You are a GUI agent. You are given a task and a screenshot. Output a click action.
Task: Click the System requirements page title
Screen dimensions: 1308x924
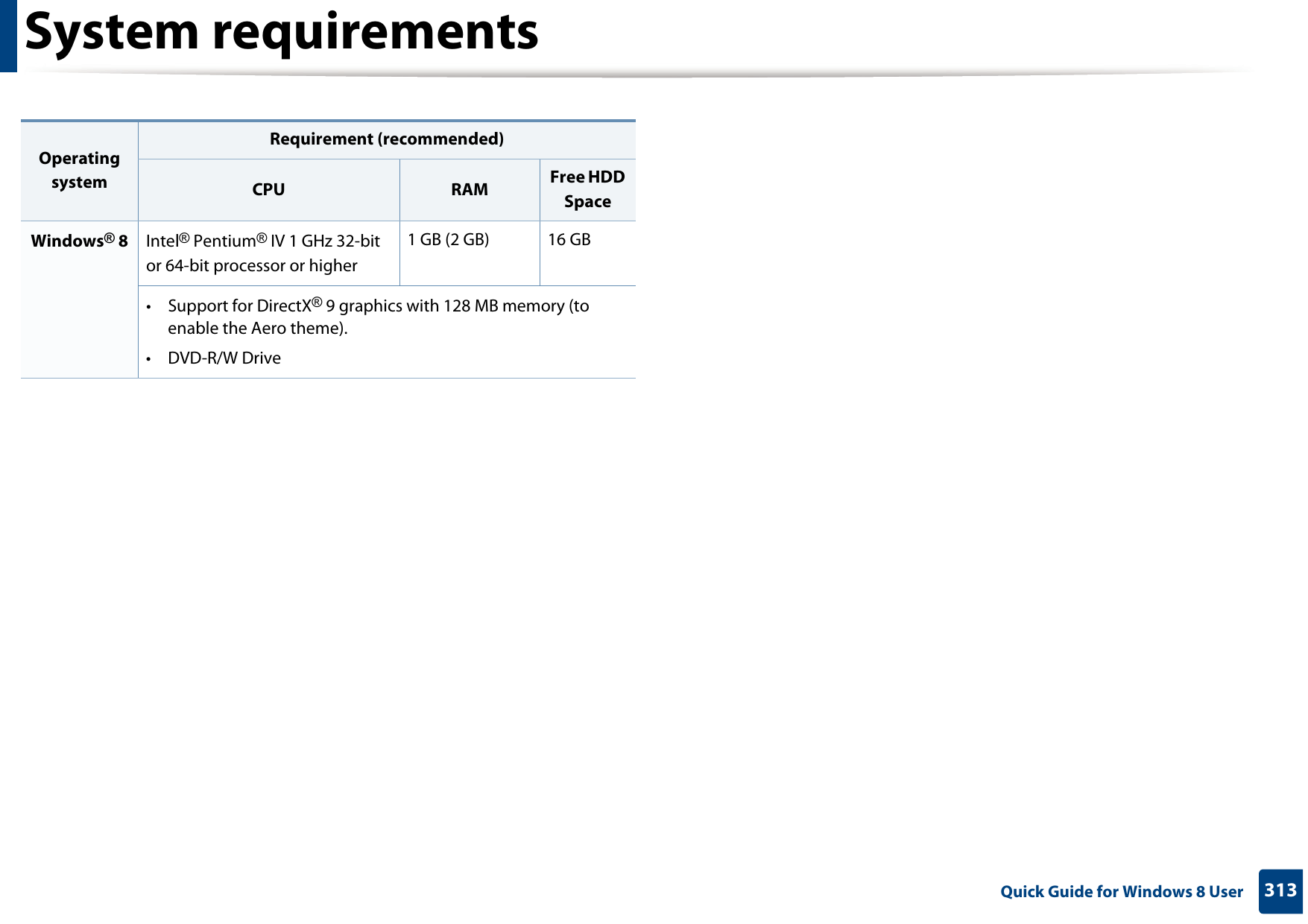(x=283, y=31)
